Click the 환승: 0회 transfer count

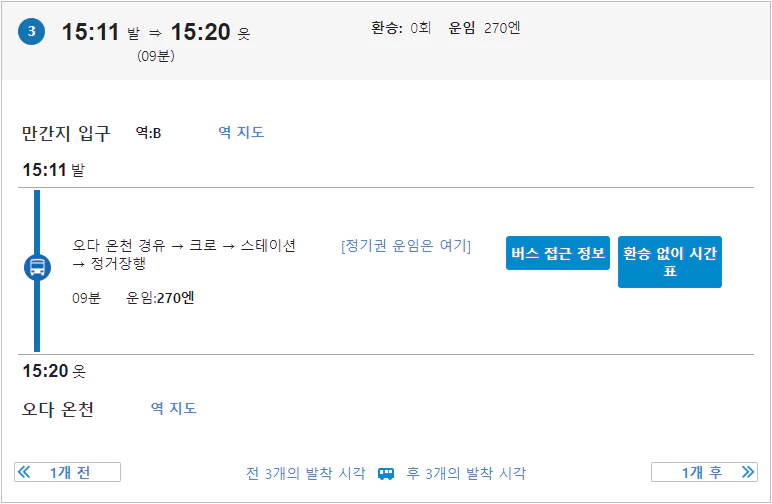[400, 28]
